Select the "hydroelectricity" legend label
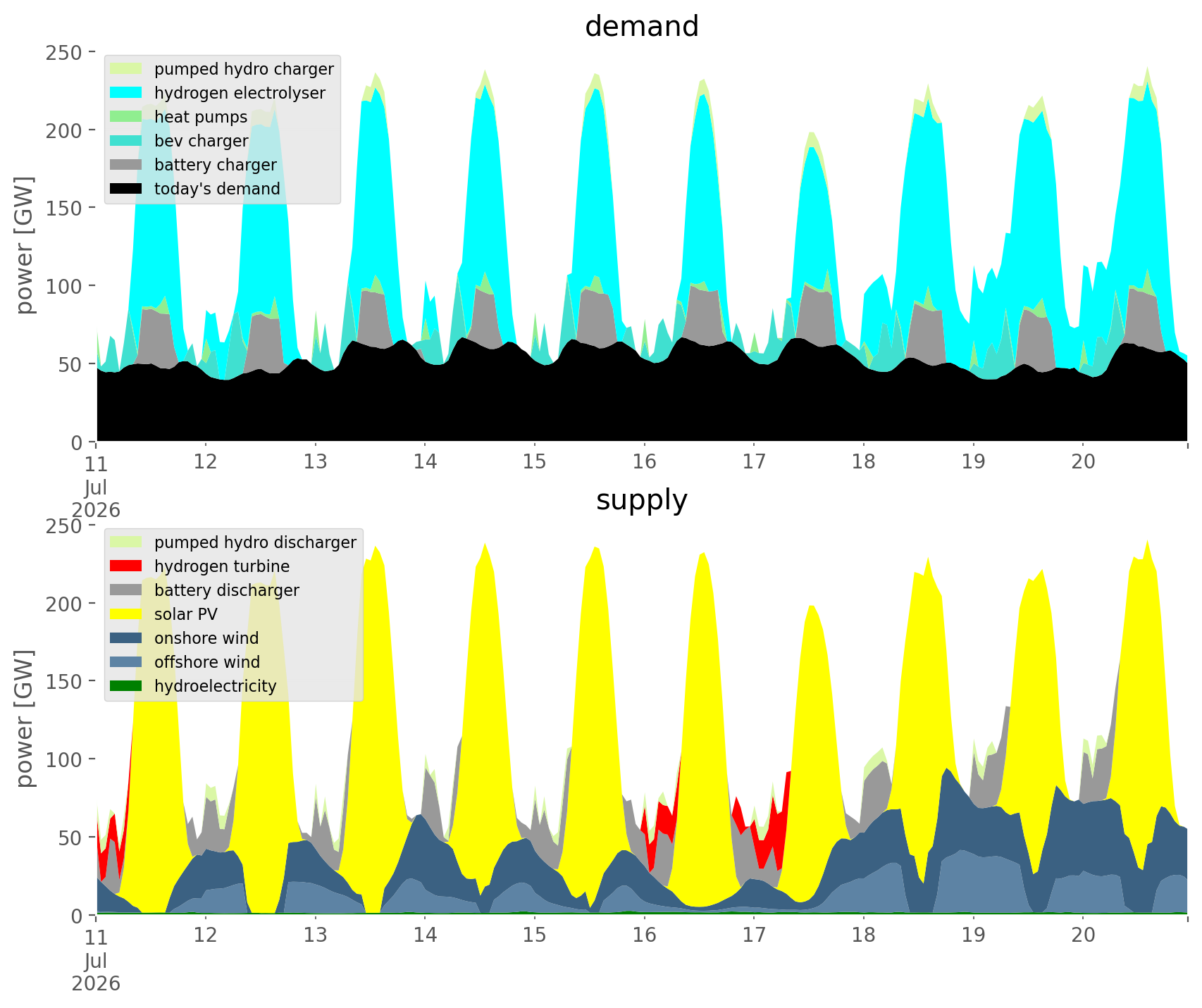Screen dimensions: 1202x1008 (216, 686)
